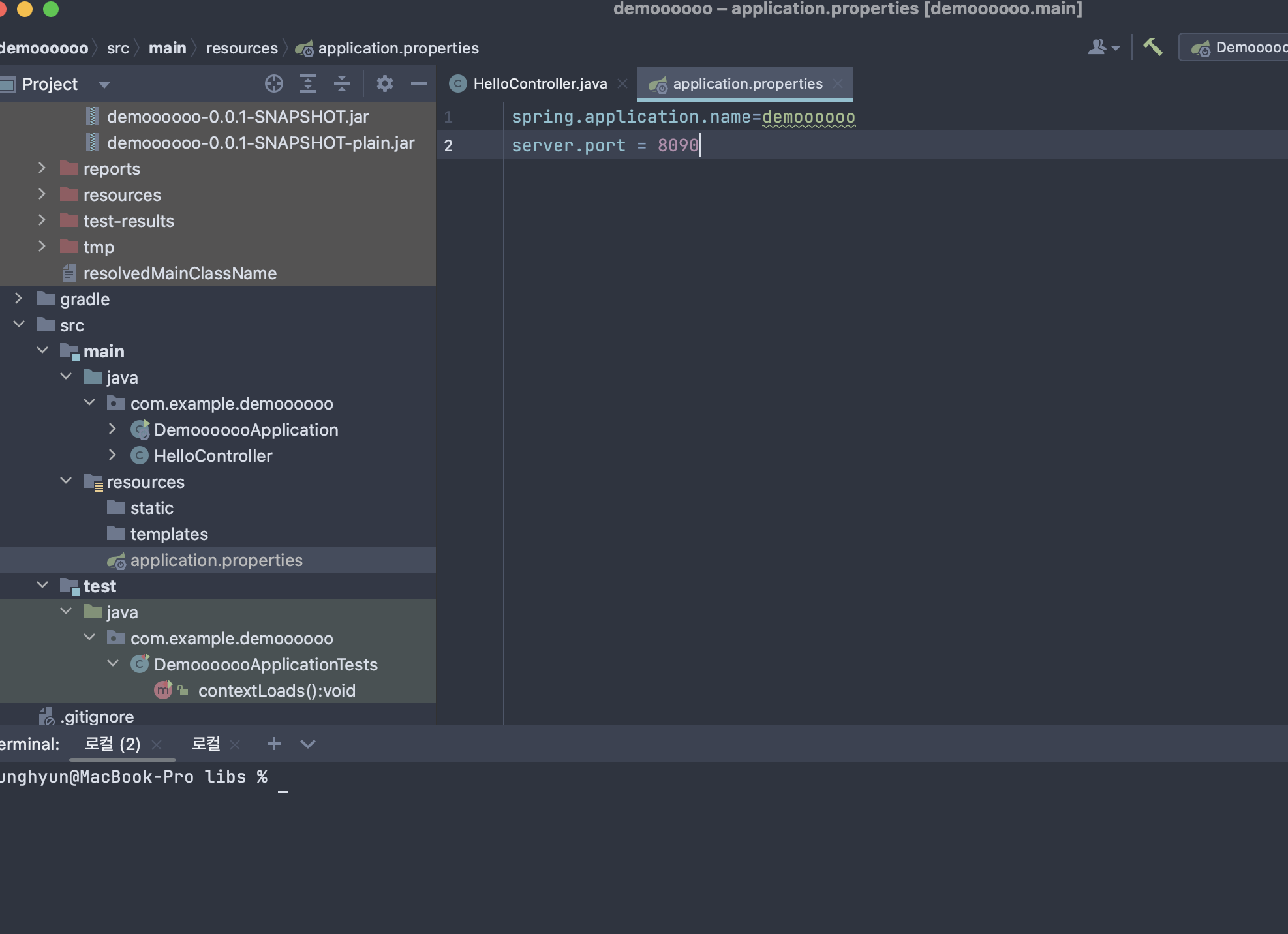Hide the Project panel with minus icon
The image size is (1288, 934).
point(419,83)
